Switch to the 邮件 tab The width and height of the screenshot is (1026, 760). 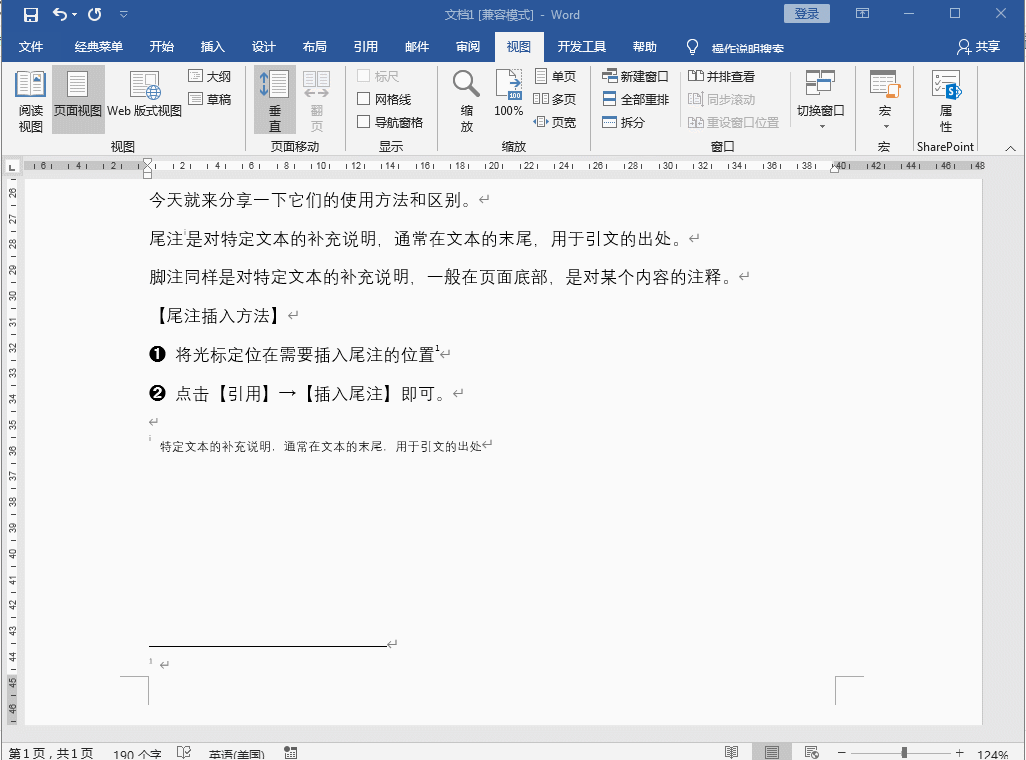[x=417, y=47]
